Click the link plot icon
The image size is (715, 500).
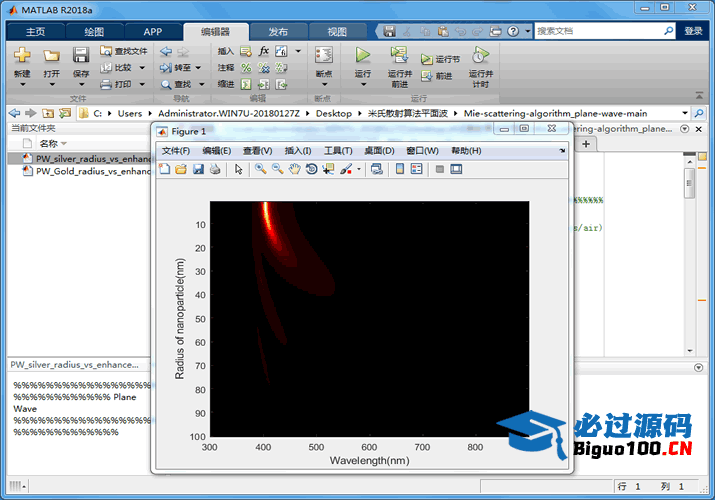click(377, 169)
